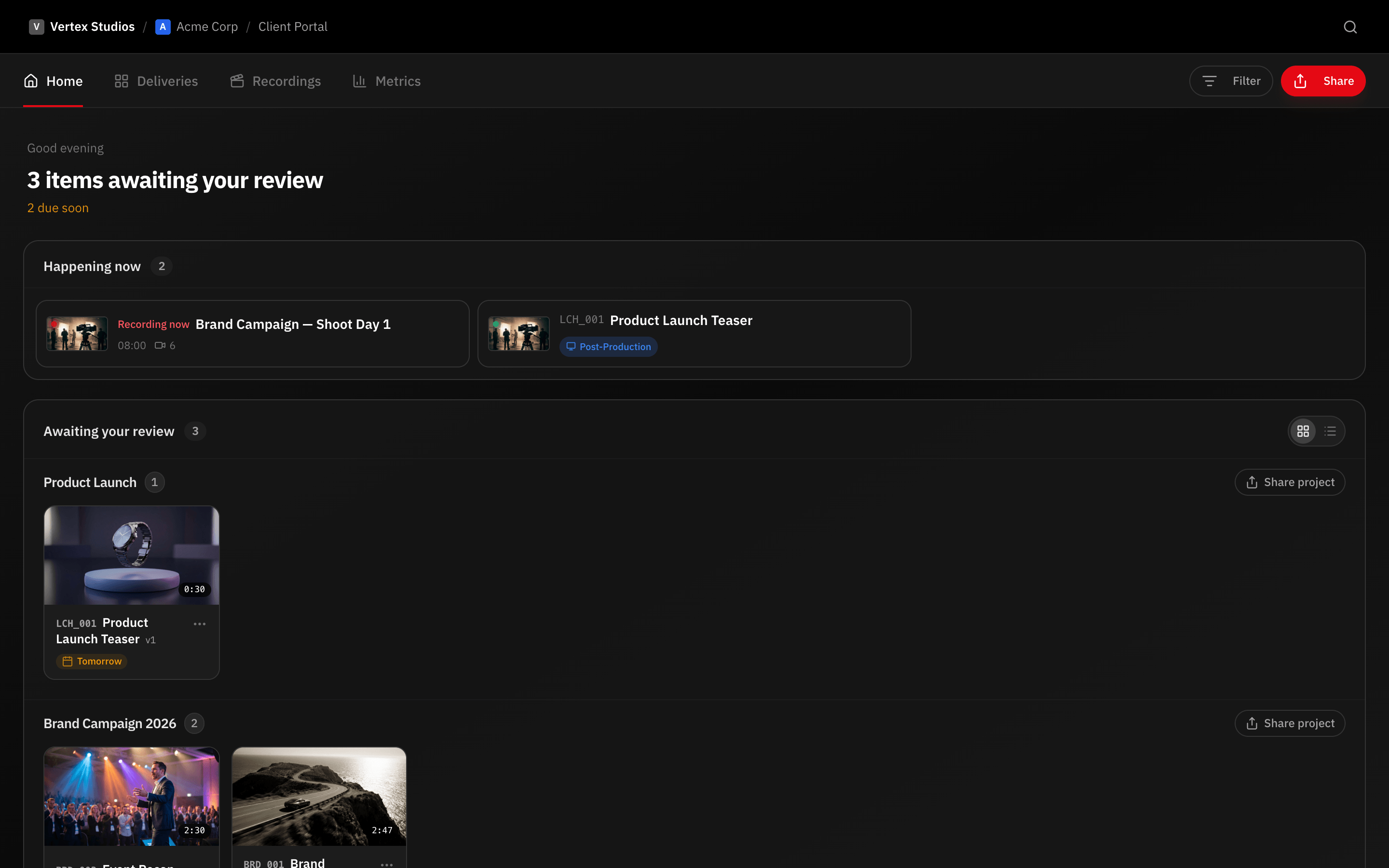Open the Filter button
This screenshot has width=1389, height=868.
[x=1231, y=81]
